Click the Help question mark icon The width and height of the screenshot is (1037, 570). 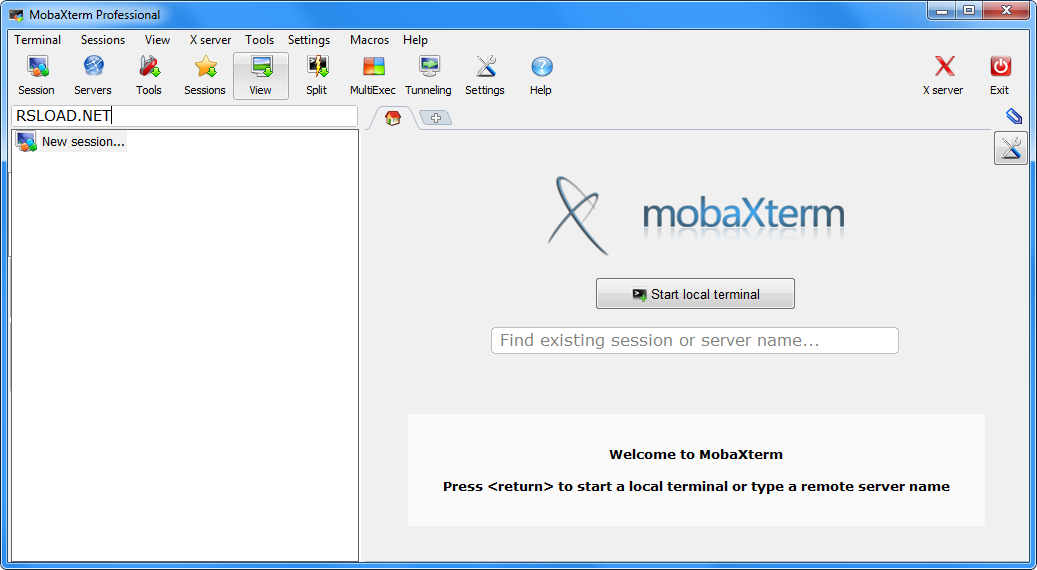coord(541,75)
